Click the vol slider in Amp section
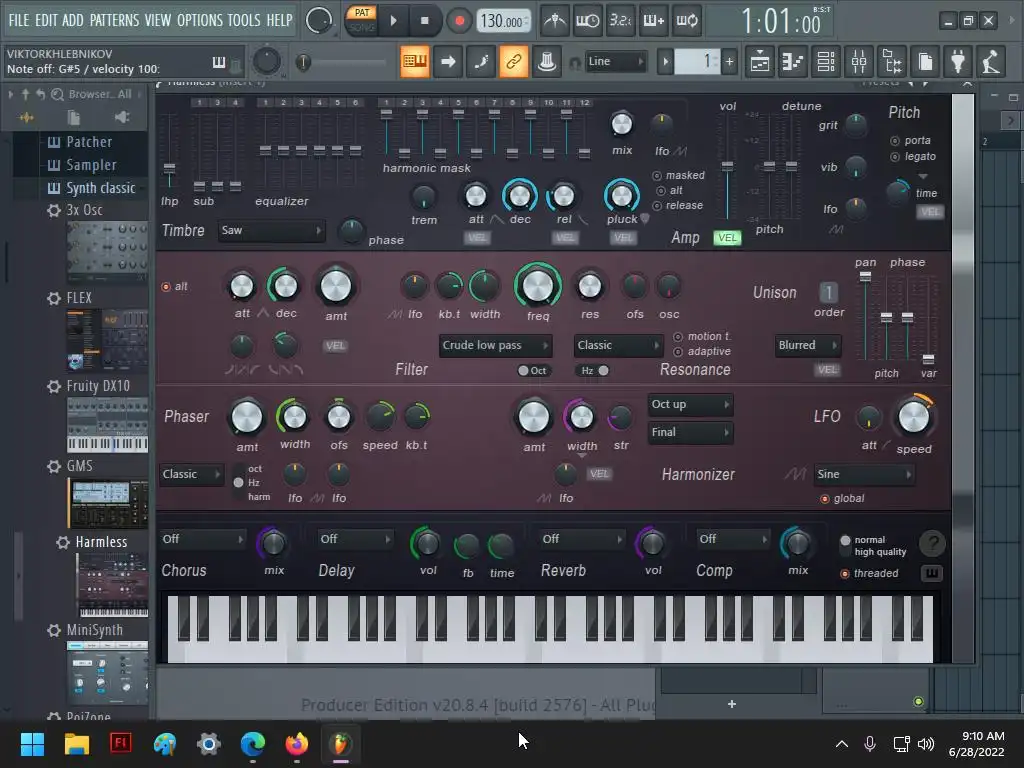The height and width of the screenshot is (768, 1024). coord(727,167)
